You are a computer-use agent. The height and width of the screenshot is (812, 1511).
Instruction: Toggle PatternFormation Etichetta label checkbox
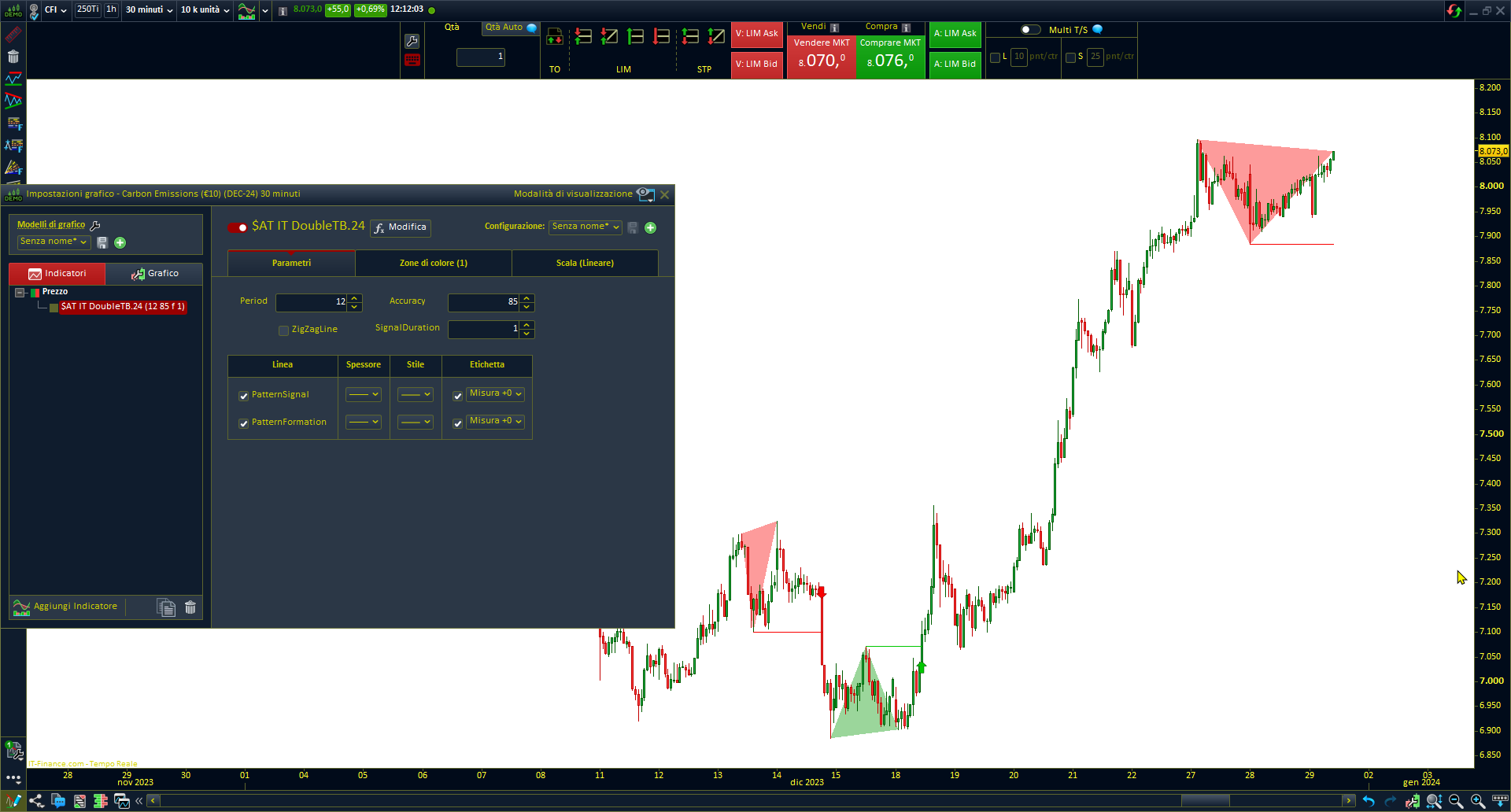(458, 423)
